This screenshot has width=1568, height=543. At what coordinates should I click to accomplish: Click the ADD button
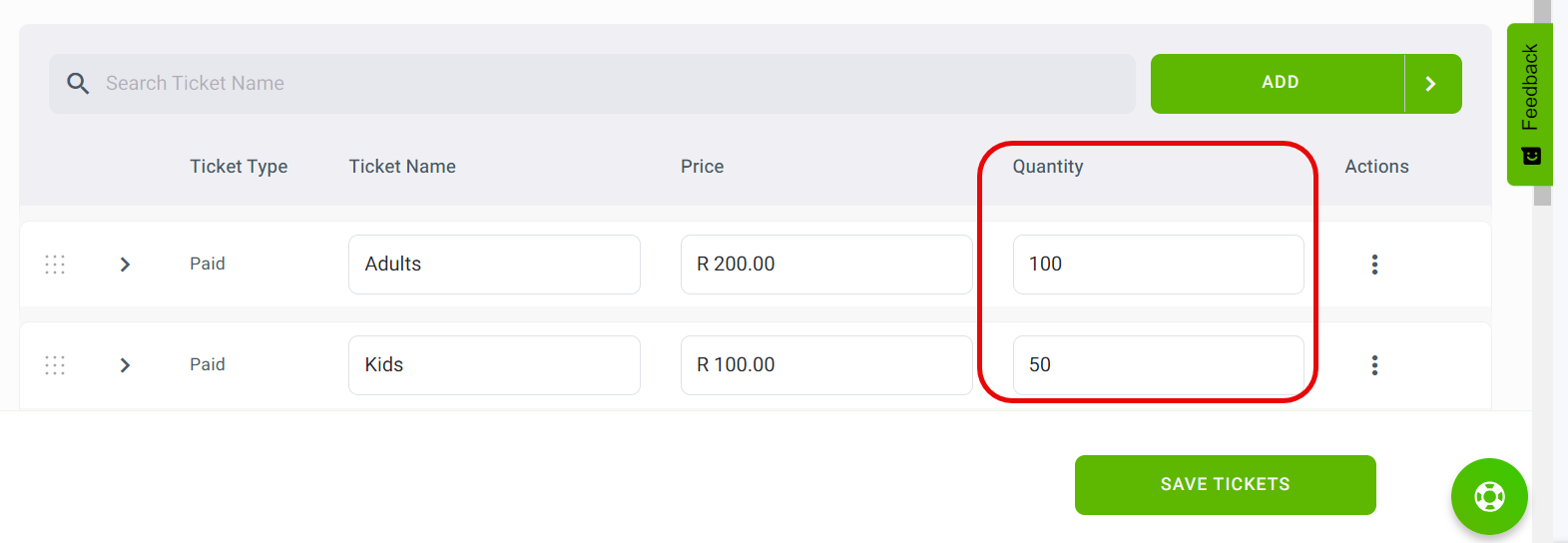point(1278,84)
